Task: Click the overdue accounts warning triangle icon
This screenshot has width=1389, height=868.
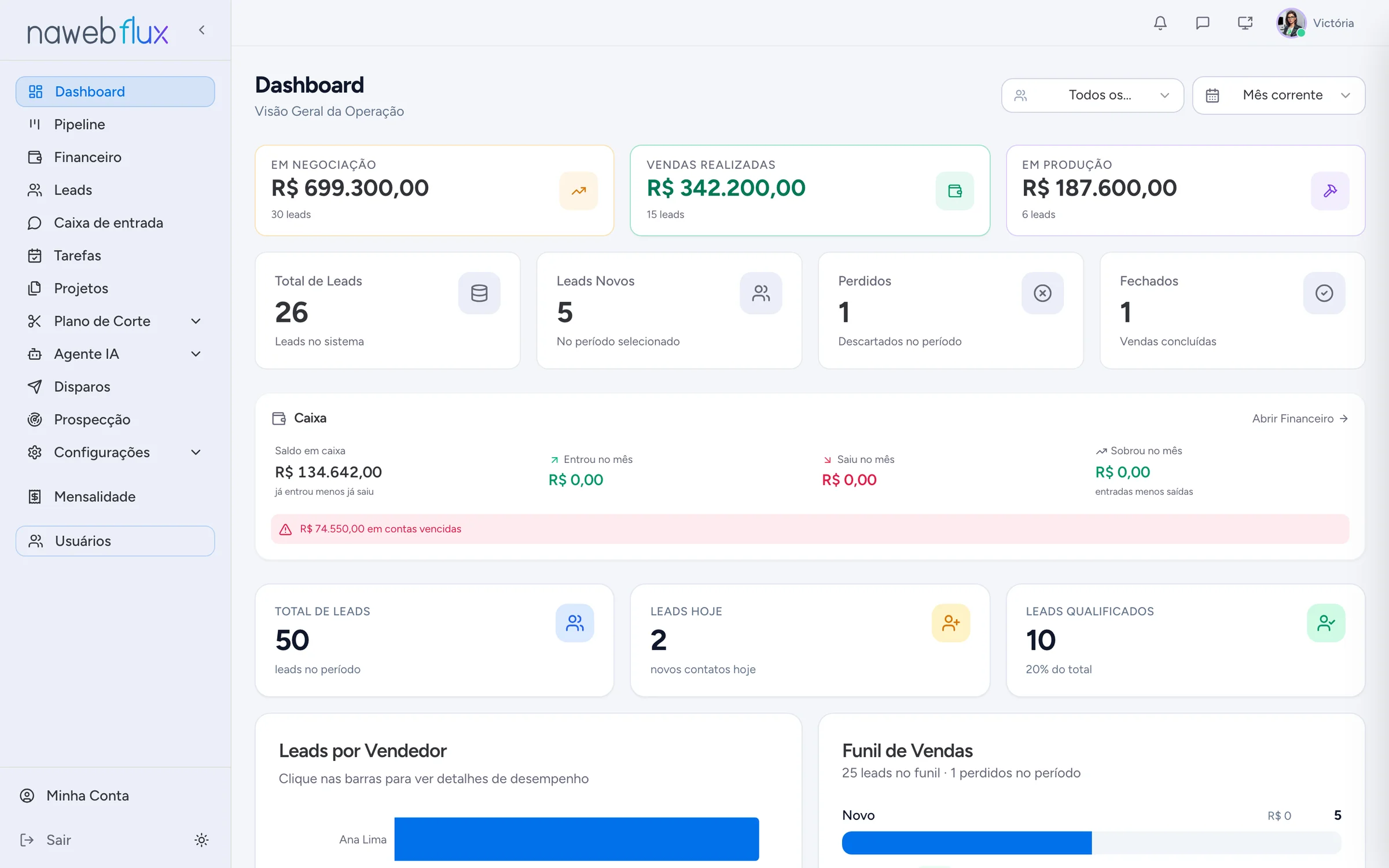Action: [285, 529]
